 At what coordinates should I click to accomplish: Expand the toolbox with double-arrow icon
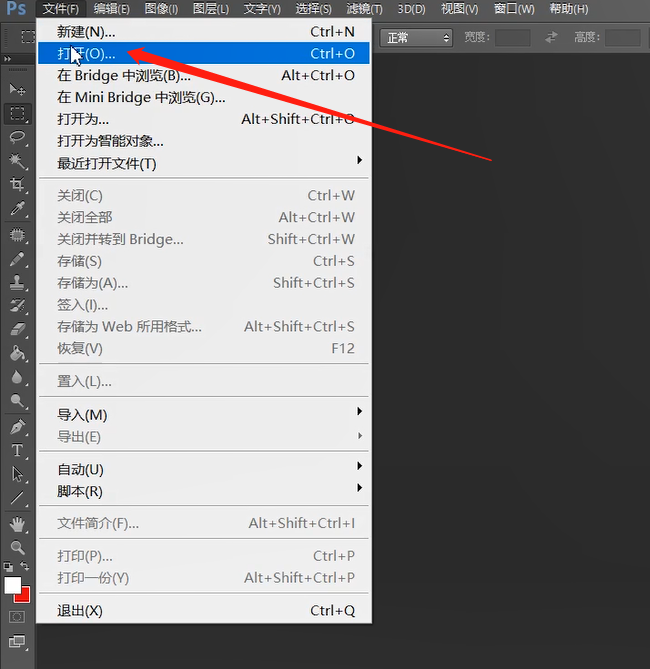(7, 58)
